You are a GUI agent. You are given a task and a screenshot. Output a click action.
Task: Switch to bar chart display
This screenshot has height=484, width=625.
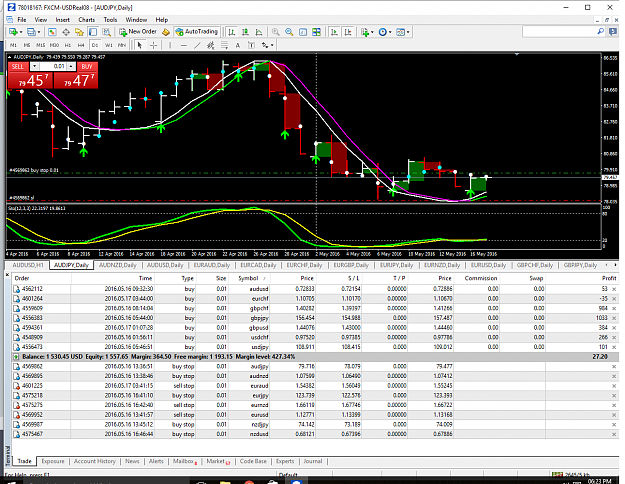point(232,32)
